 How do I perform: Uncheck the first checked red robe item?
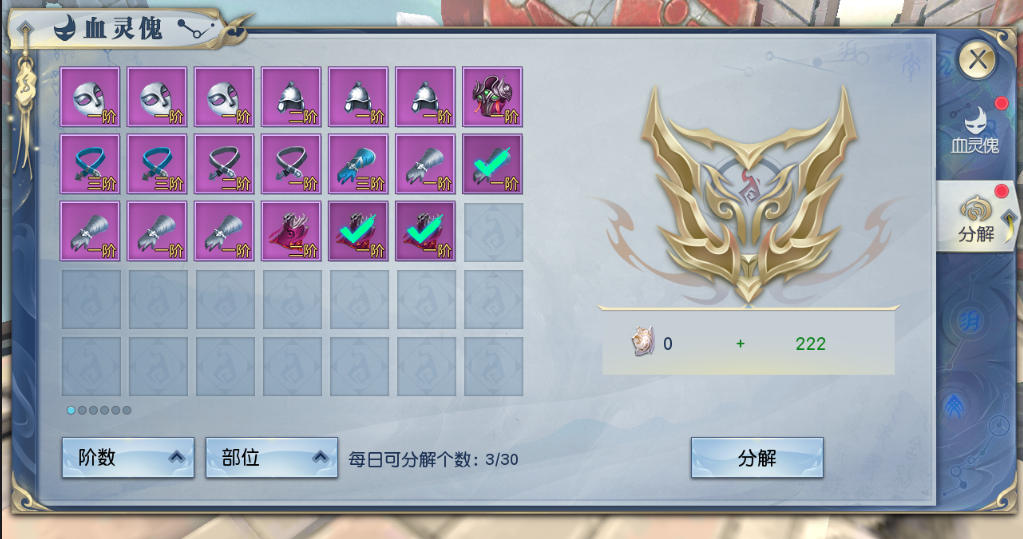click(x=358, y=232)
